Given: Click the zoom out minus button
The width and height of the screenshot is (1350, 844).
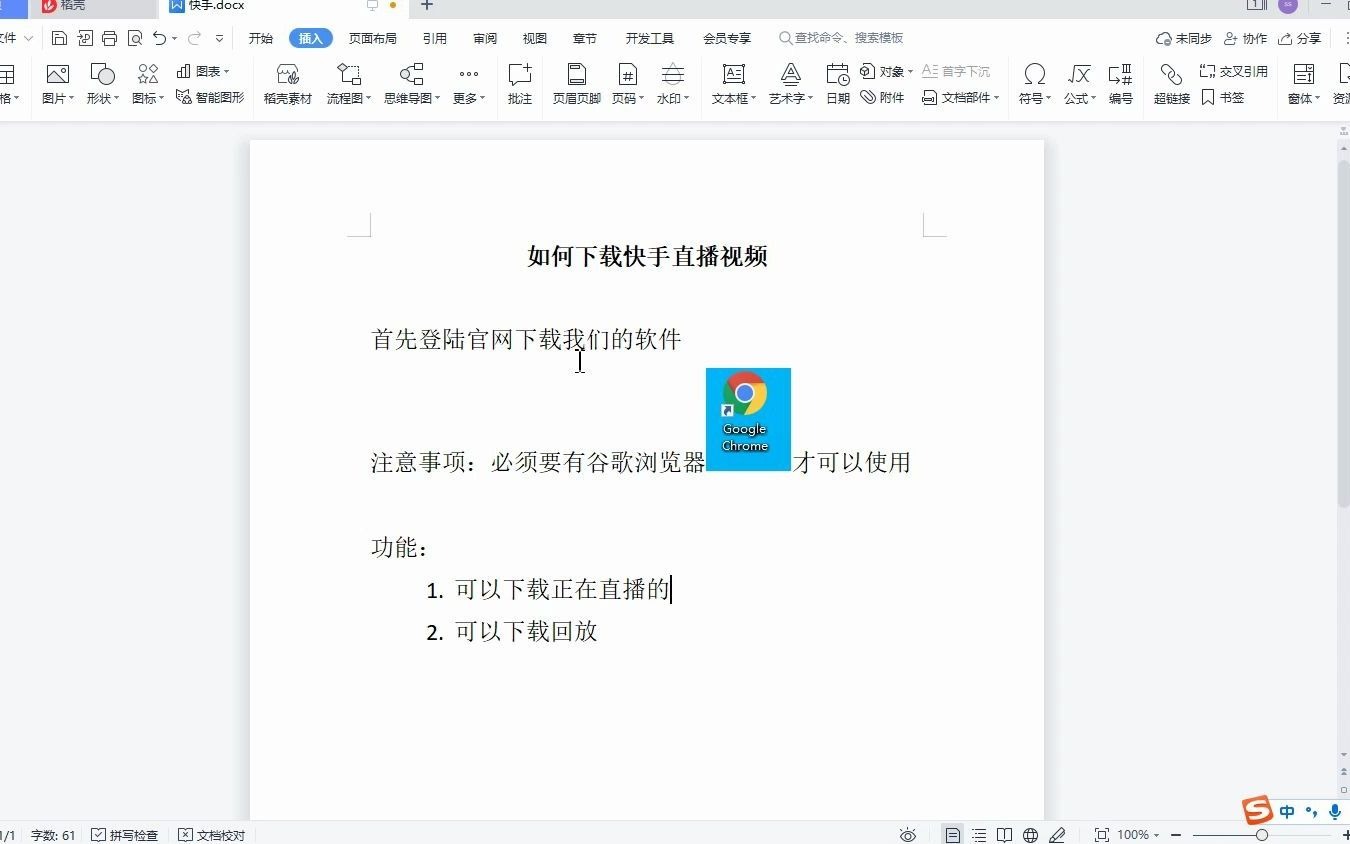Looking at the screenshot, I should [x=1176, y=835].
